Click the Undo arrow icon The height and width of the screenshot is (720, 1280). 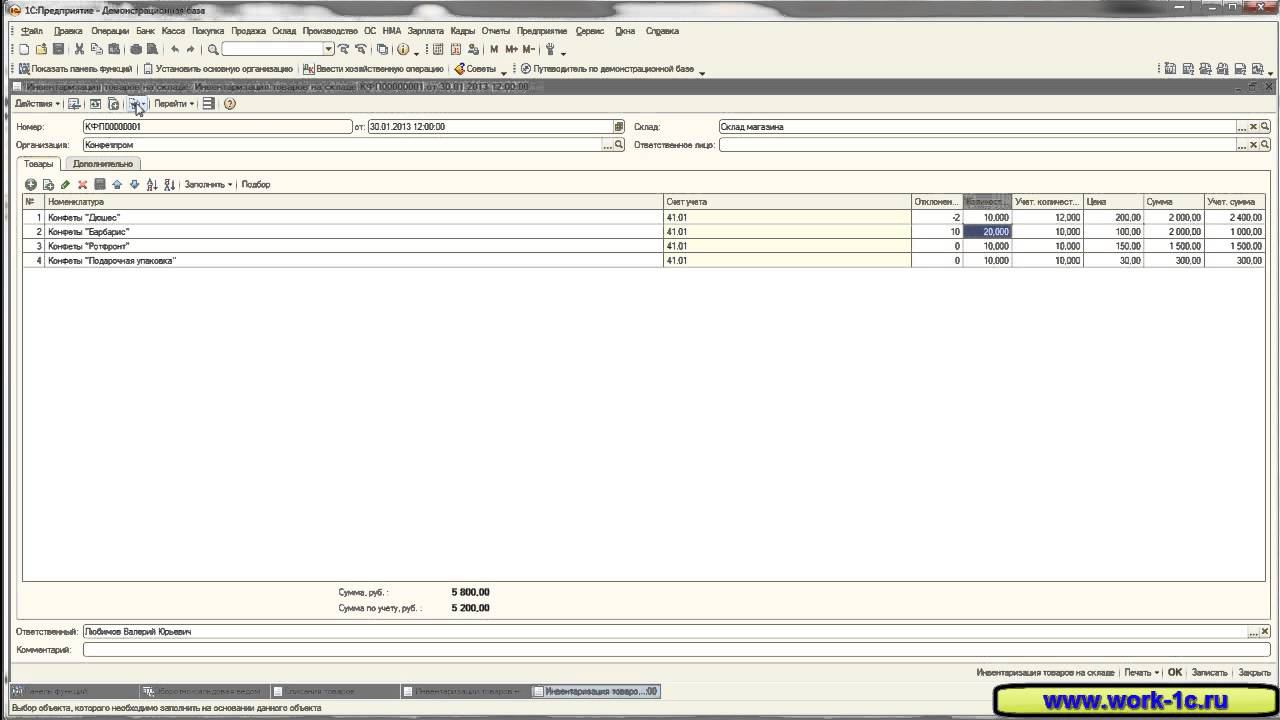click(175, 49)
